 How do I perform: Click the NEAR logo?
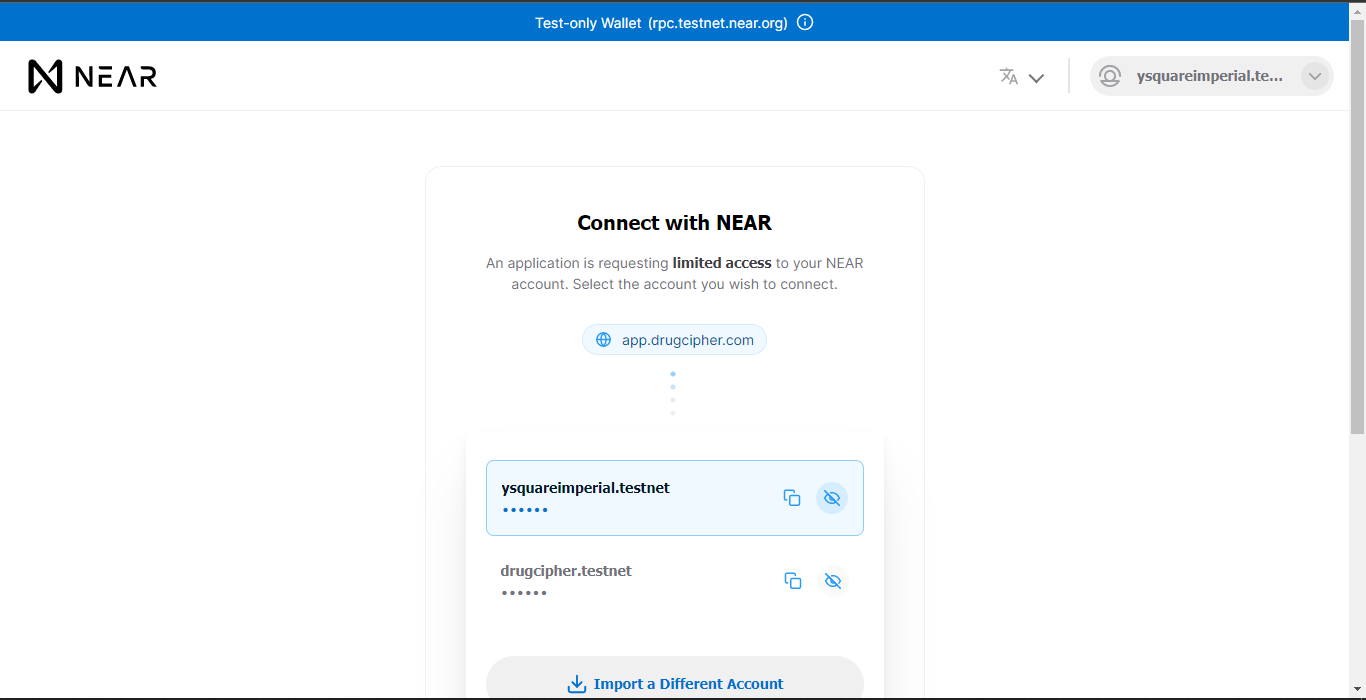pyautogui.click(x=92, y=76)
